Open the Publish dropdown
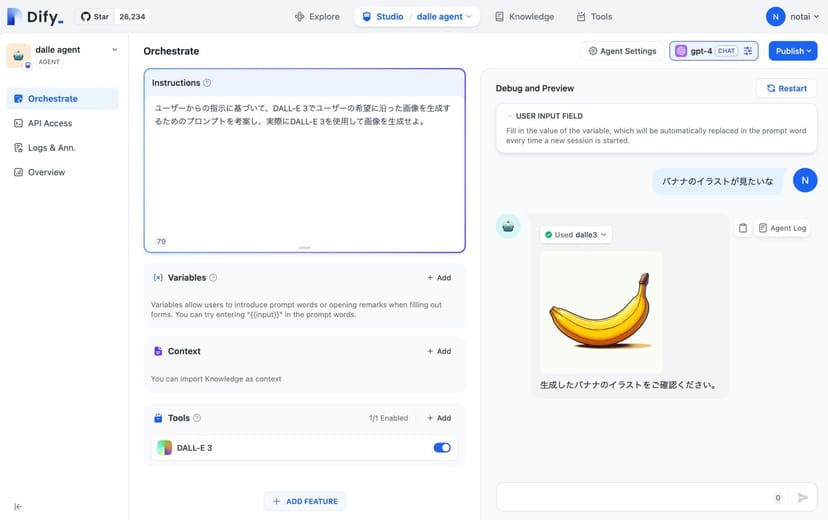The height and width of the screenshot is (520, 828). (x=792, y=51)
